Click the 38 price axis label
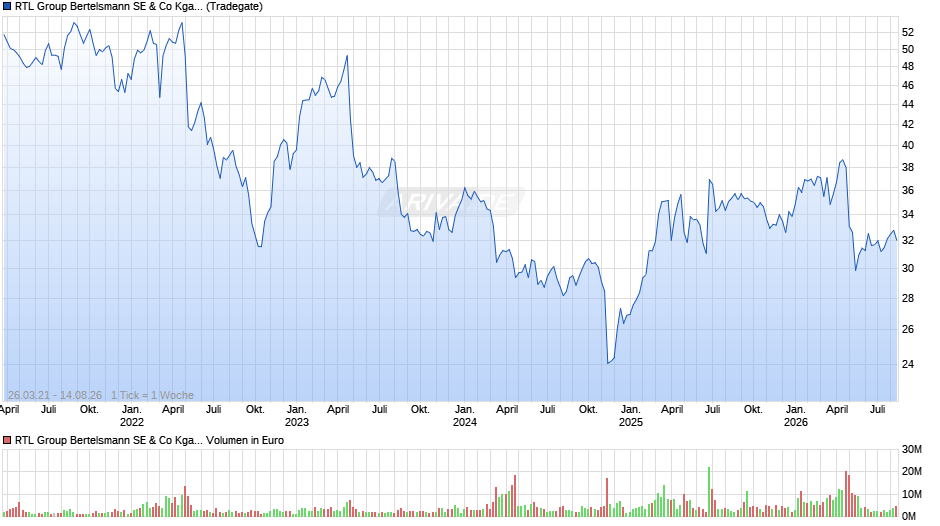This screenshot has width=940, height=526. point(908,167)
